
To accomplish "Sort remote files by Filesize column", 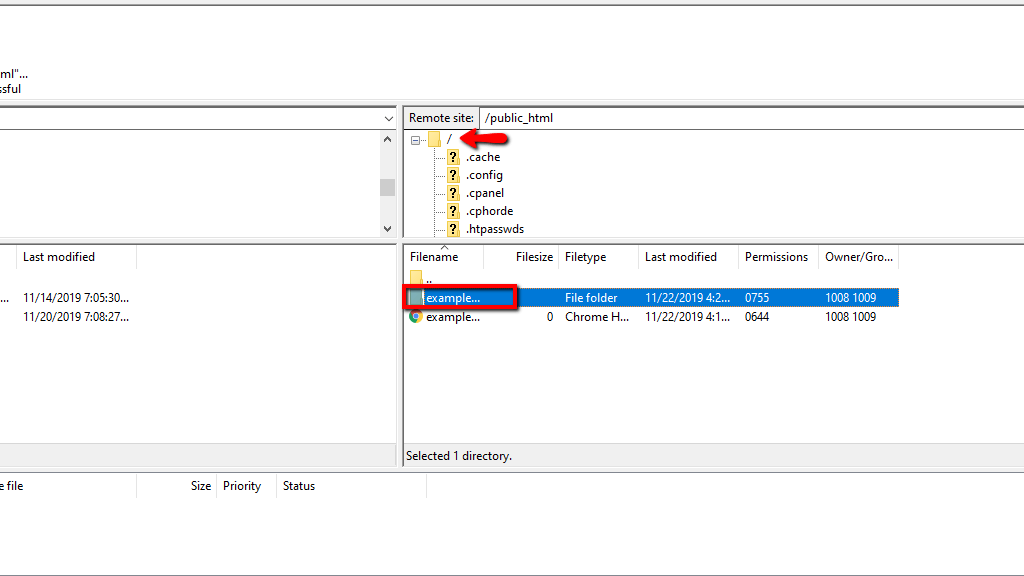I will 520,257.
